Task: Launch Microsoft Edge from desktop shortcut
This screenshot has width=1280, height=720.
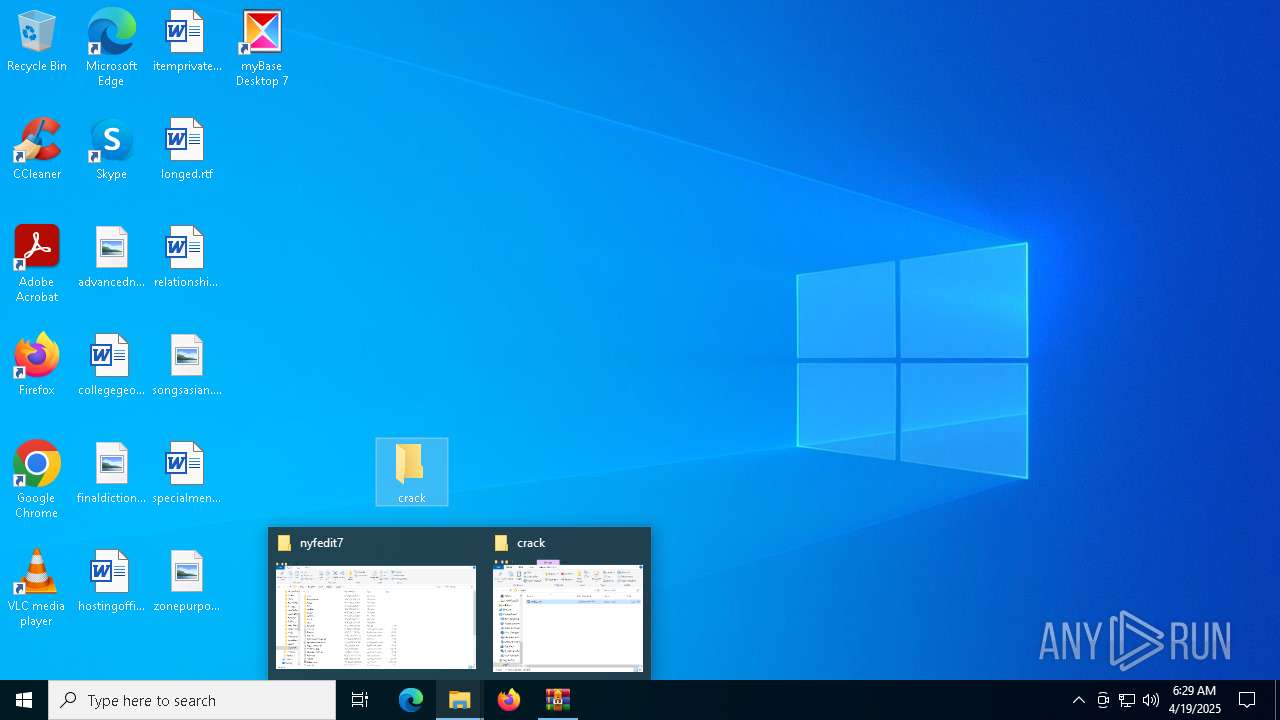Action: pos(111,48)
